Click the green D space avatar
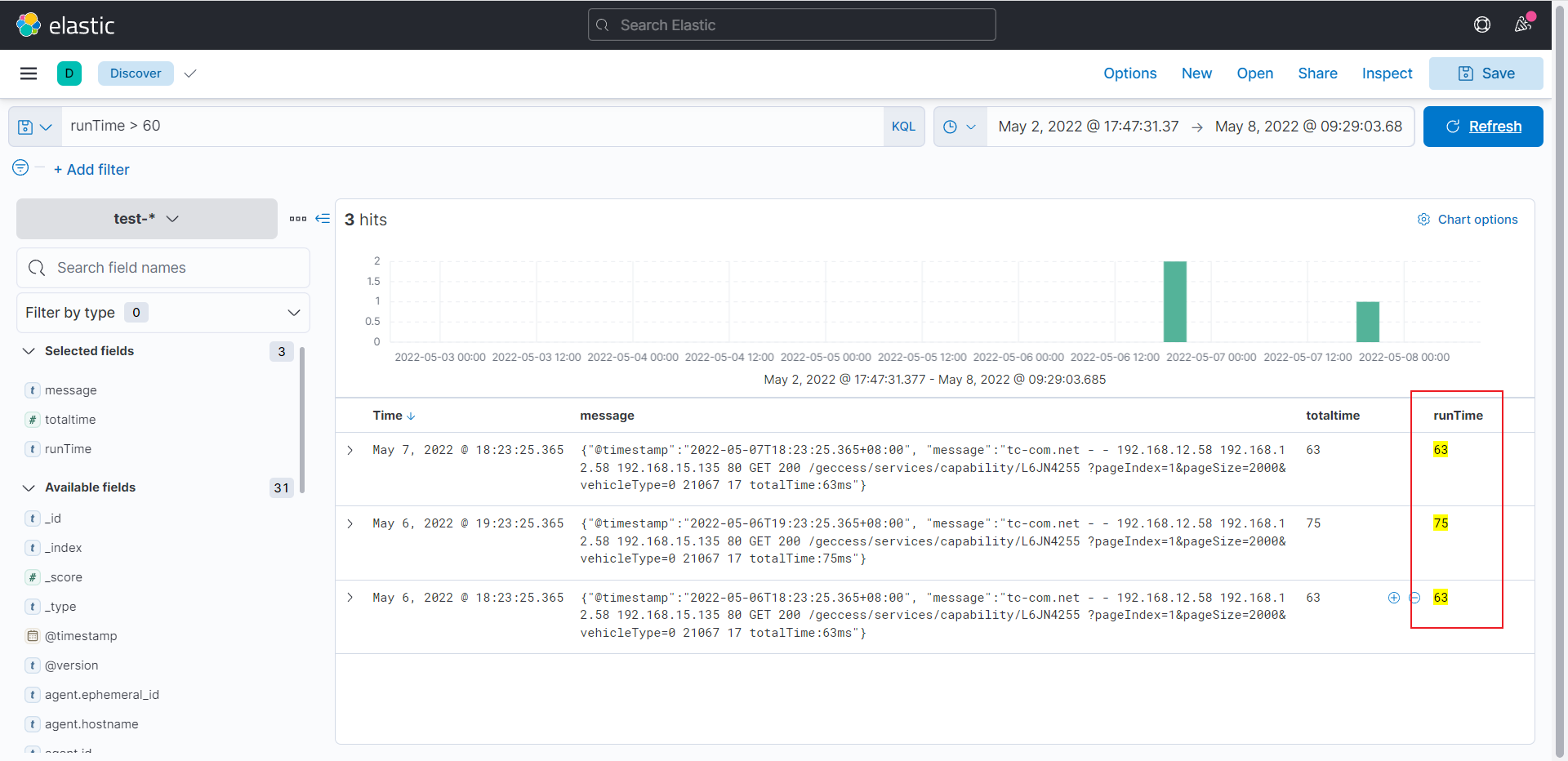Viewport: 1568px width, 761px height. coord(69,73)
